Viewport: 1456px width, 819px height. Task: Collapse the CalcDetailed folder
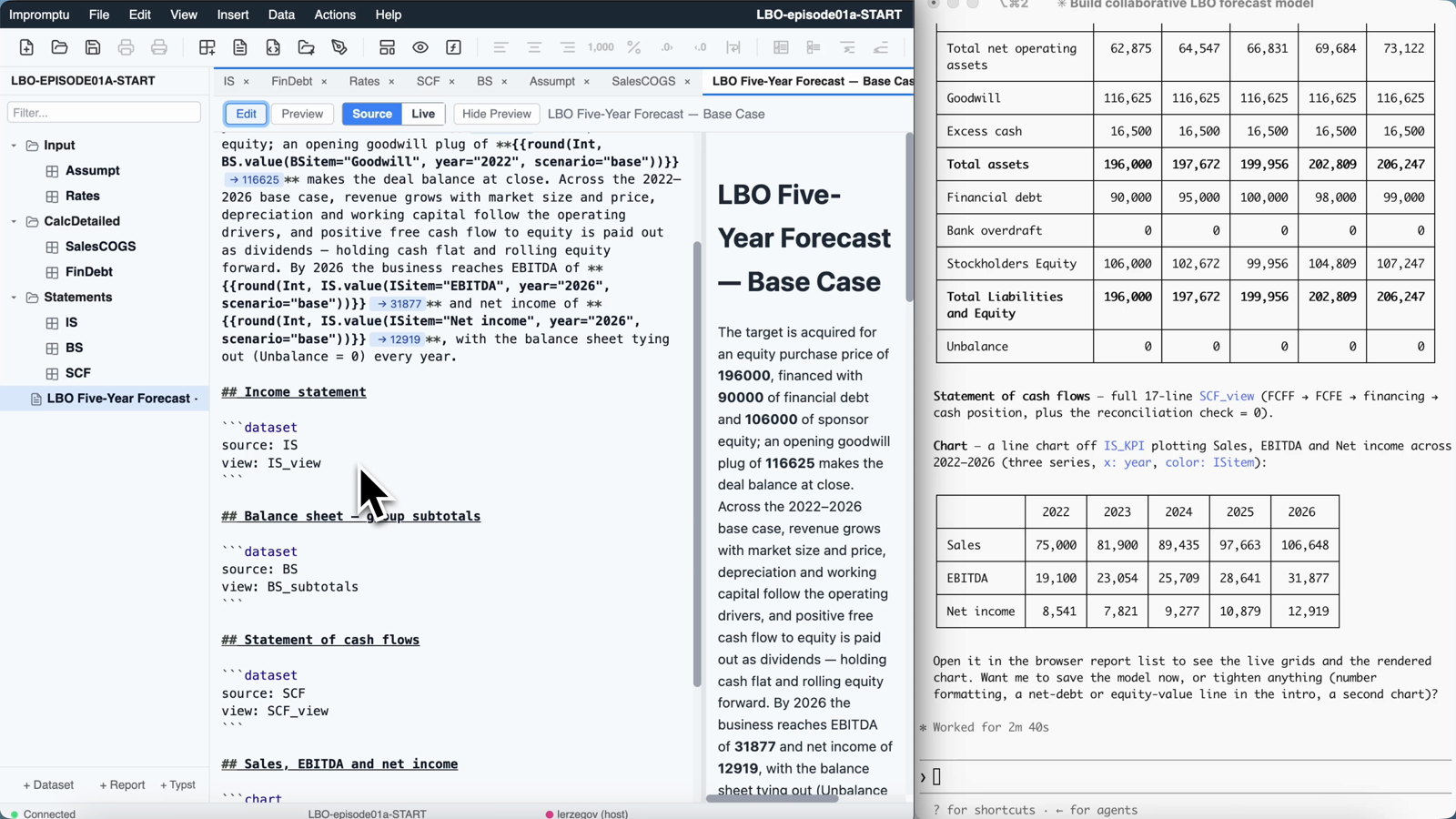(14, 221)
